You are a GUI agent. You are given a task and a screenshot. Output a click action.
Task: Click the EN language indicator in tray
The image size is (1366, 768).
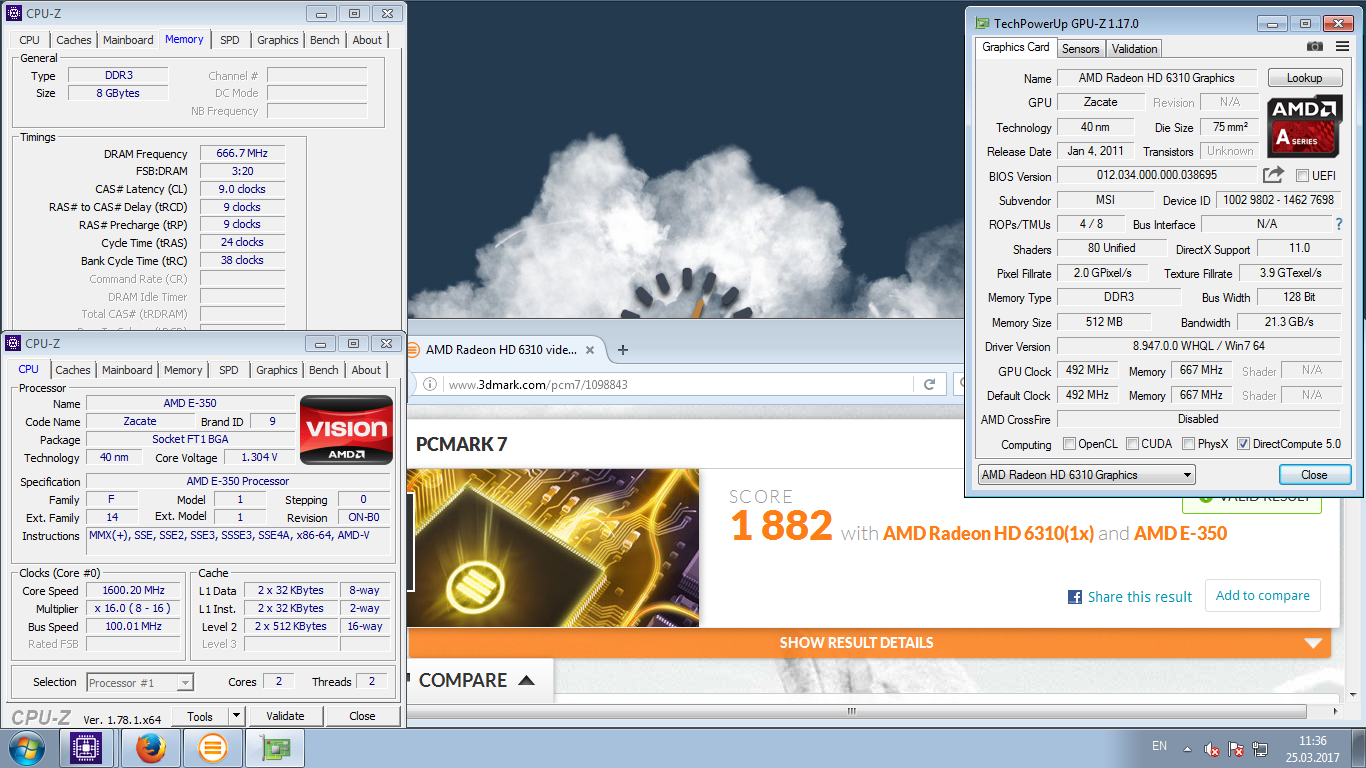click(x=1159, y=746)
